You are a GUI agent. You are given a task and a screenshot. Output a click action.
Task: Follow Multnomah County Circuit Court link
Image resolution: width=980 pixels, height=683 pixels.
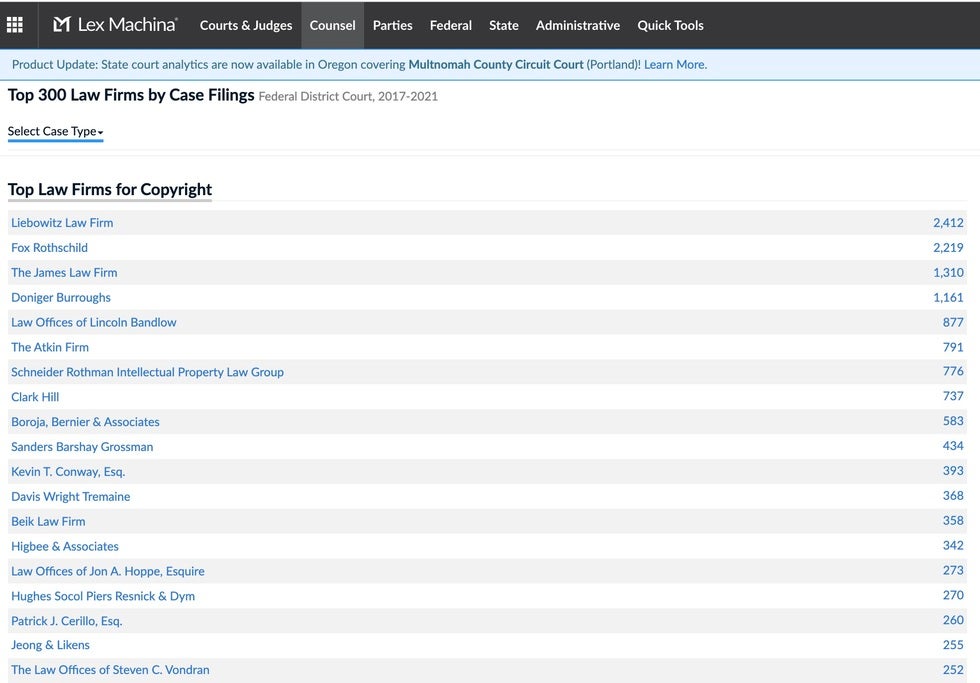(x=496, y=64)
